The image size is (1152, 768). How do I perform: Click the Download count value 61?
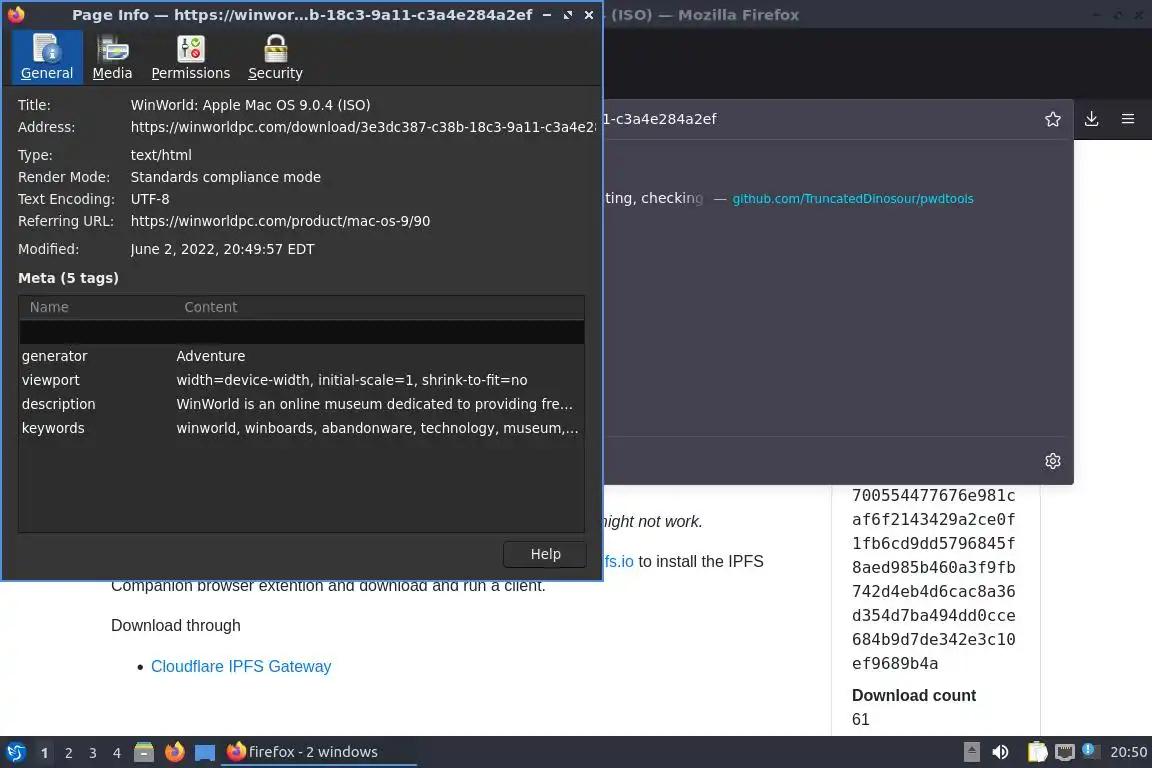pos(860,719)
